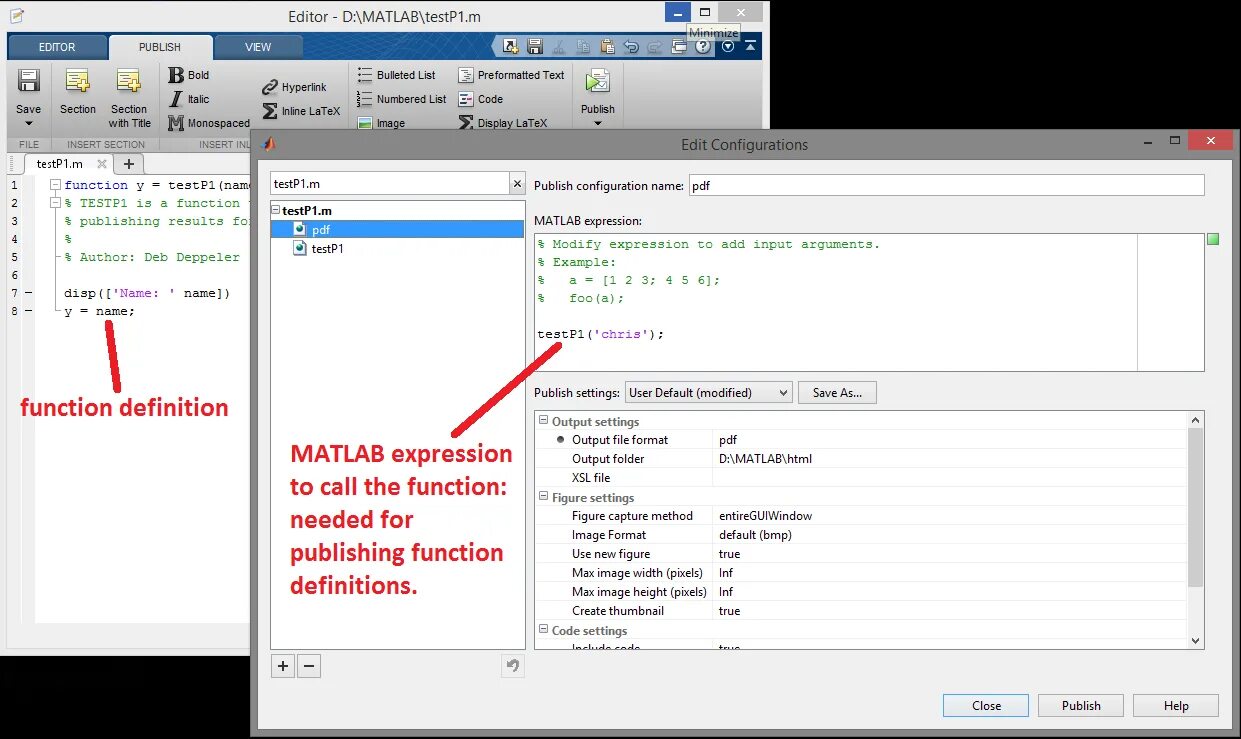The width and height of the screenshot is (1241, 739).
Task: Apply Bold markup from the ribbon
Action: click(x=189, y=75)
